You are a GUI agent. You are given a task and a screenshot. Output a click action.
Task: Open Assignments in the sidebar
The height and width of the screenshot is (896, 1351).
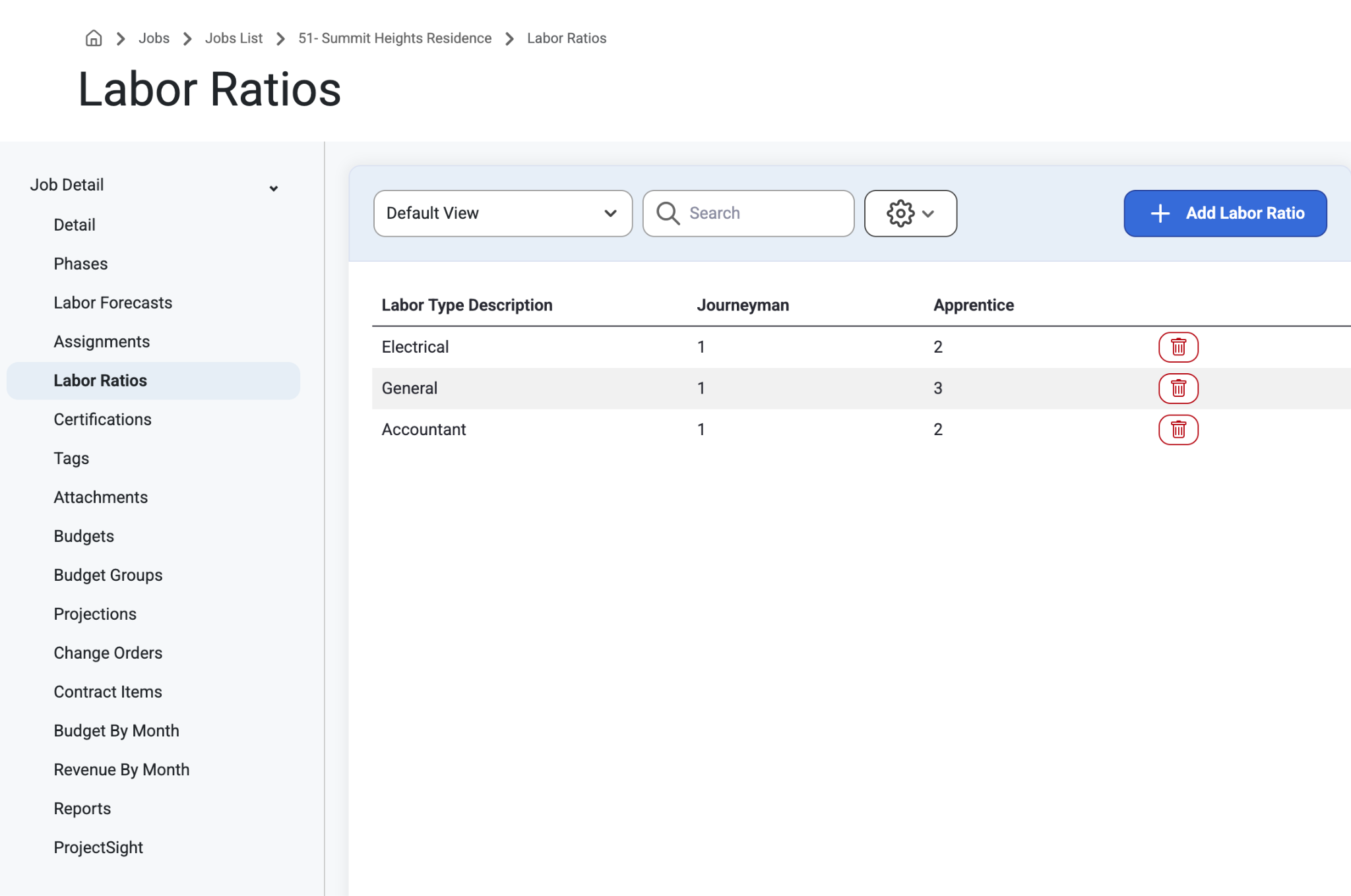click(102, 342)
